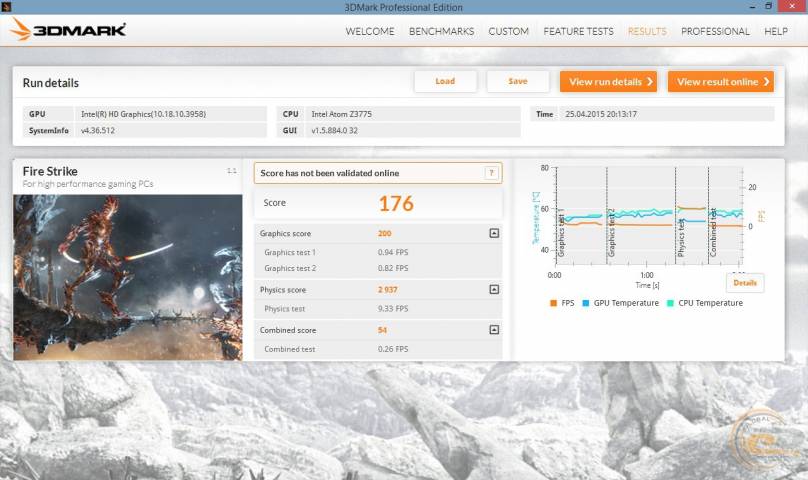Click the validation help question mark icon
The width and height of the screenshot is (808, 480).
click(492, 173)
